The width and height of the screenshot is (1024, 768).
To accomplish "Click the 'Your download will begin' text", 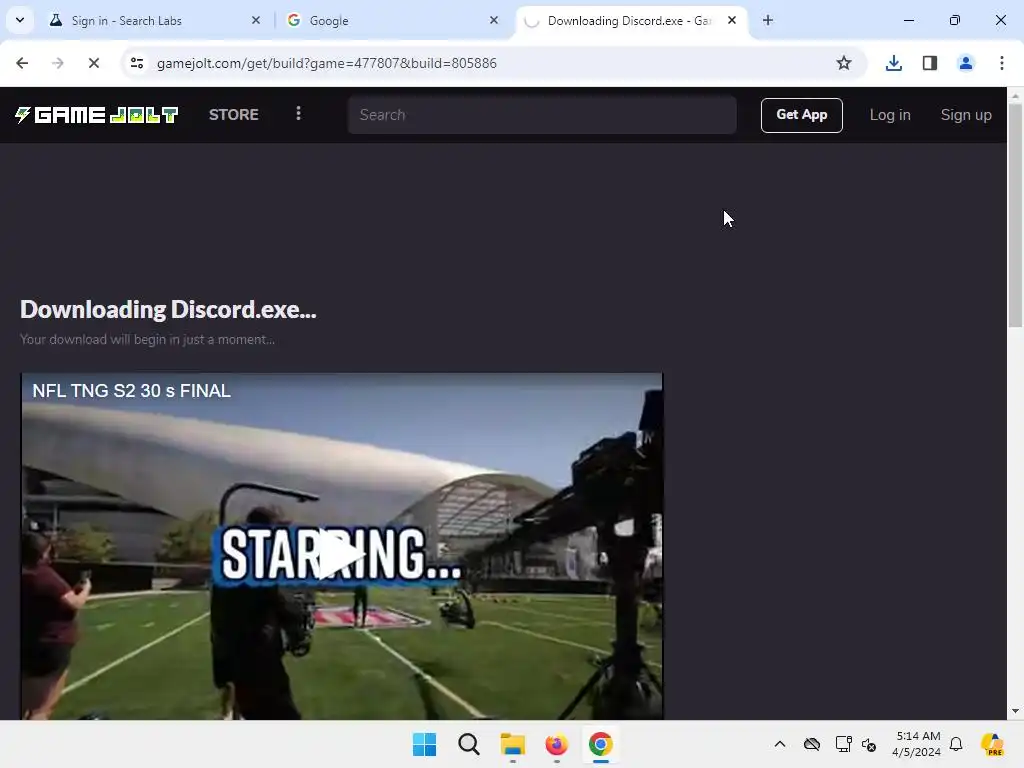I will [x=148, y=340].
